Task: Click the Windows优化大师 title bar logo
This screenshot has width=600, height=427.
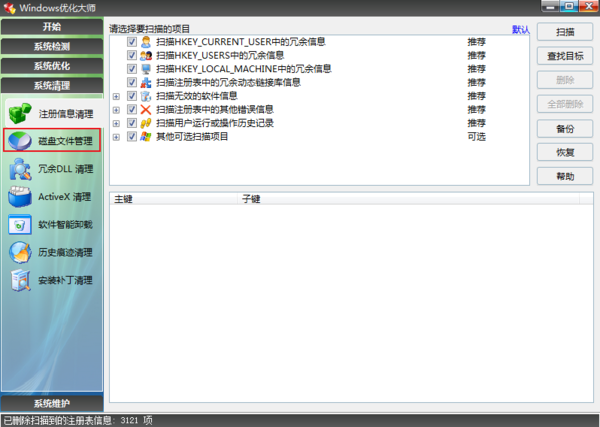Action: [9, 8]
